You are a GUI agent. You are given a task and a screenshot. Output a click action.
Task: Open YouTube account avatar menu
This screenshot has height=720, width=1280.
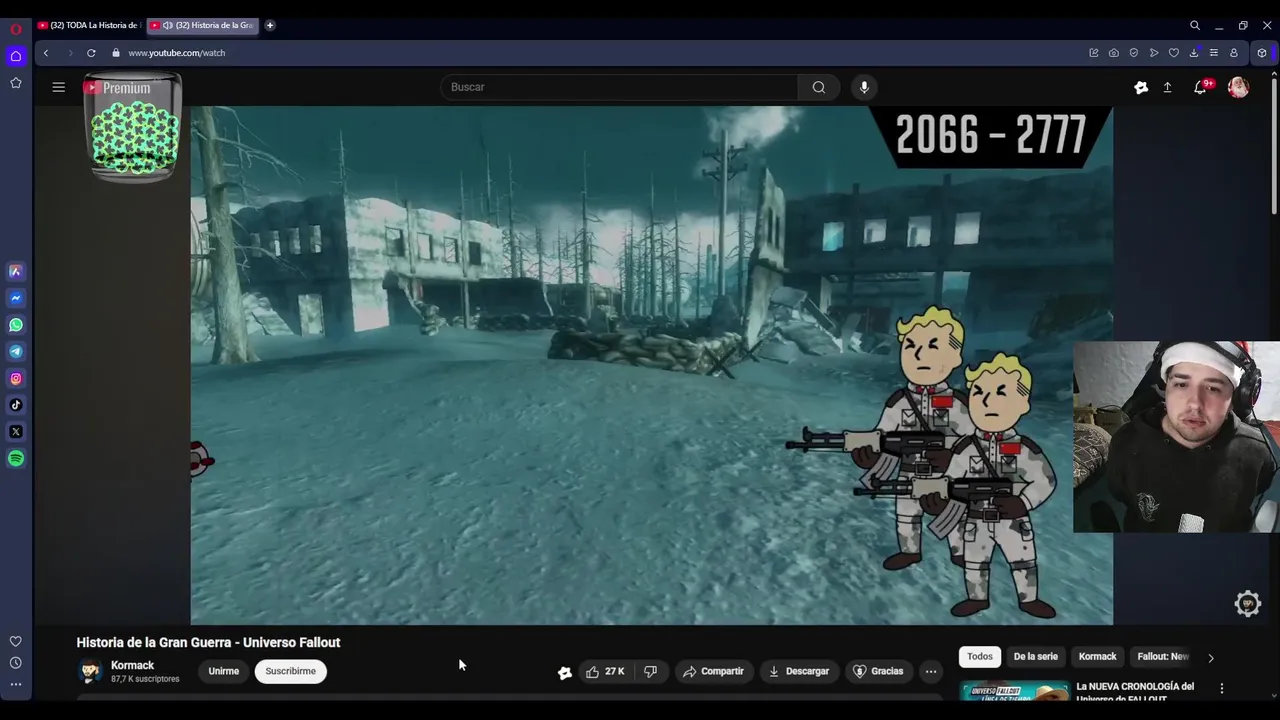(x=1238, y=88)
